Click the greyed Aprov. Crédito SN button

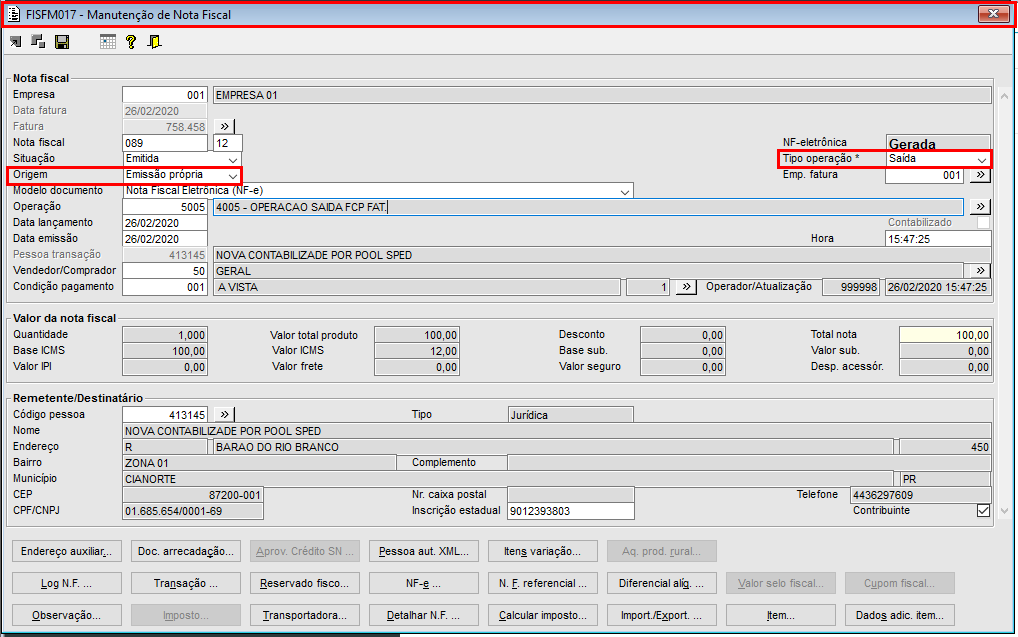pyautogui.click(x=304, y=551)
